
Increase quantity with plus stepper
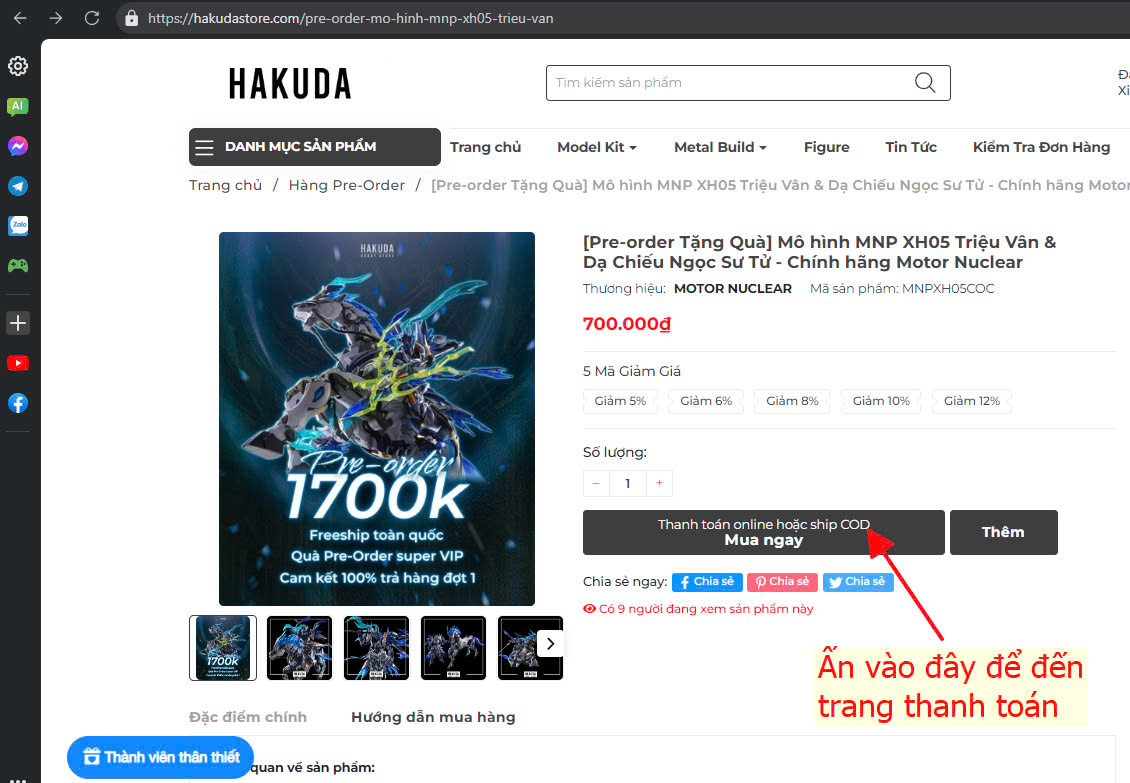pyautogui.click(x=659, y=483)
